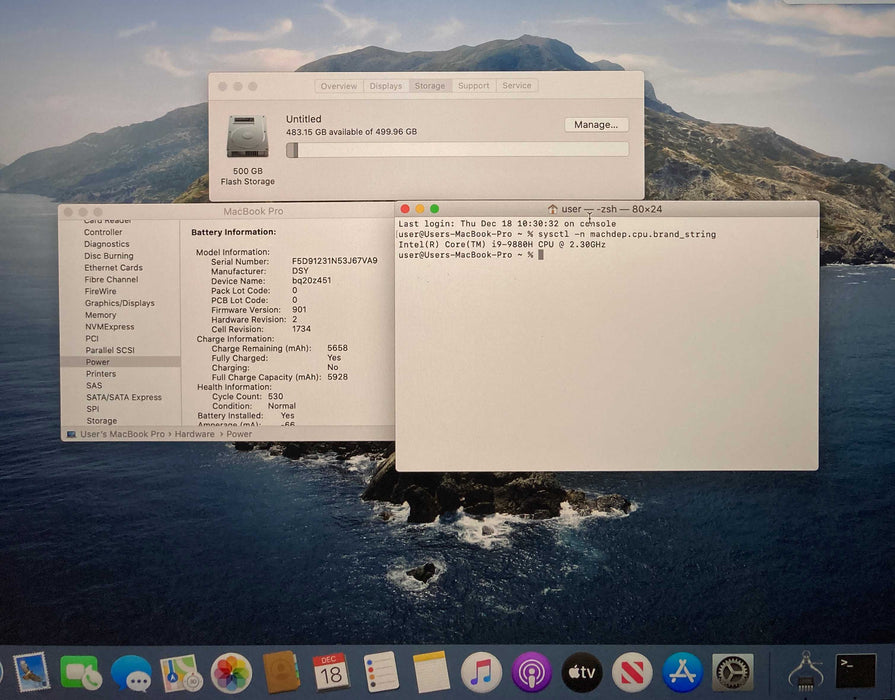Launch Photos from the Dock

click(231, 673)
